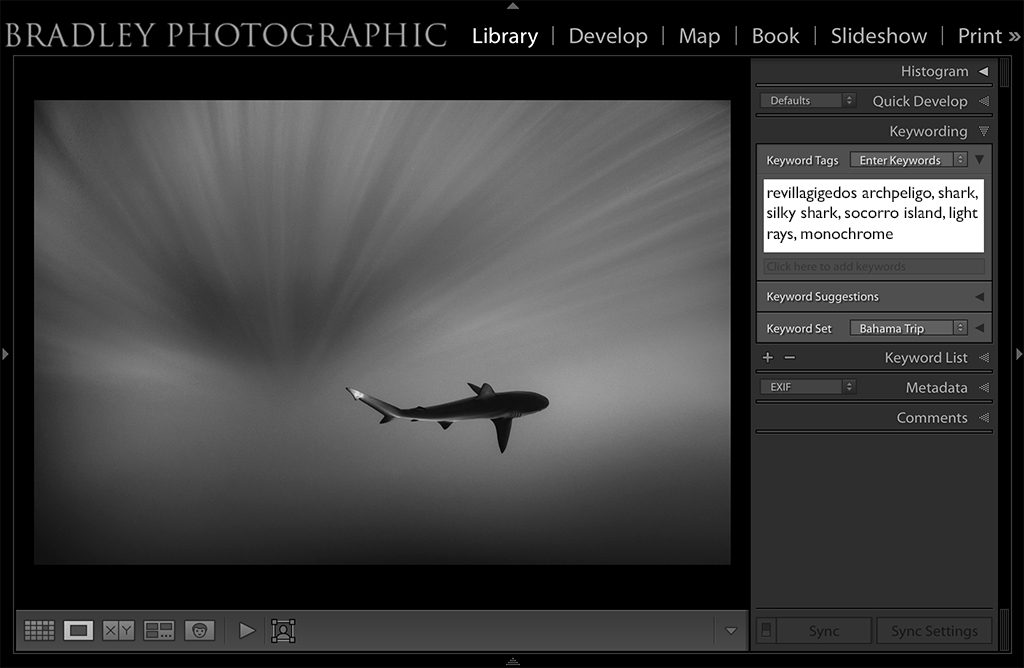Click minus to remove keyword
The width and height of the screenshot is (1024, 668).
pyautogui.click(x=790, y=357)
